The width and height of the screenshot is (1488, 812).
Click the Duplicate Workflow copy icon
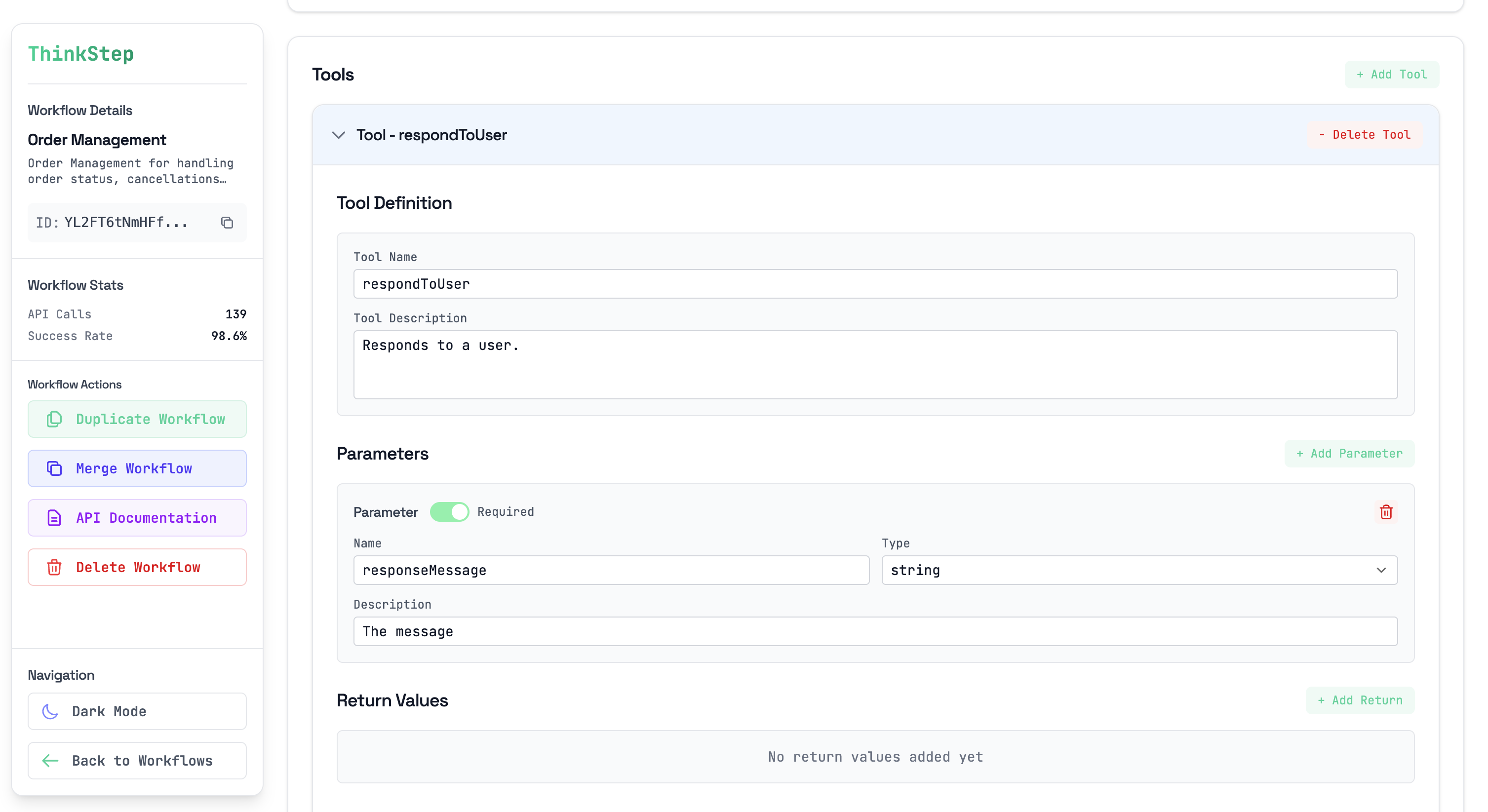[54, 419]
